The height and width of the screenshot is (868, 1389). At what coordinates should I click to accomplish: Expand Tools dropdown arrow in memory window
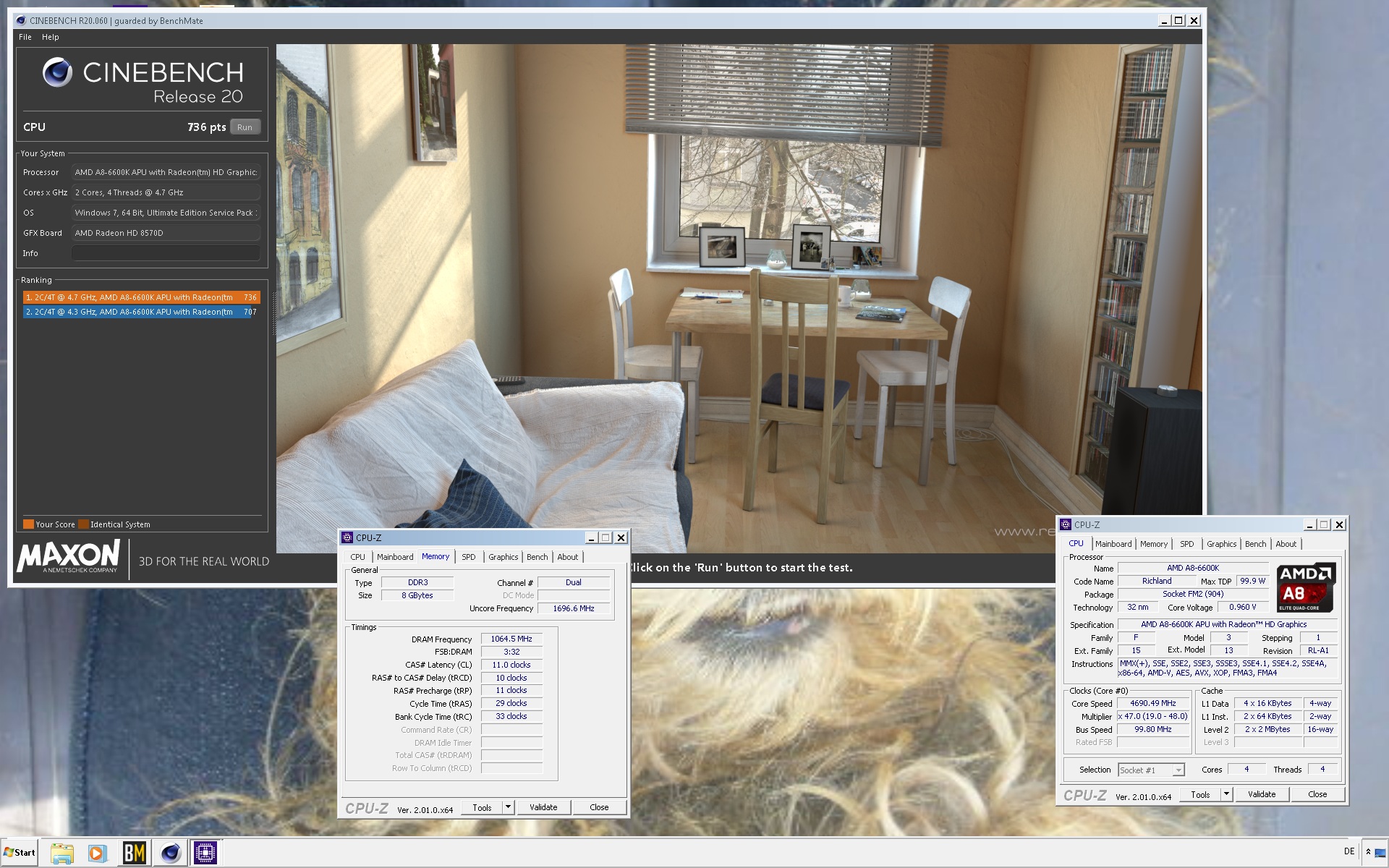point(508,807)
